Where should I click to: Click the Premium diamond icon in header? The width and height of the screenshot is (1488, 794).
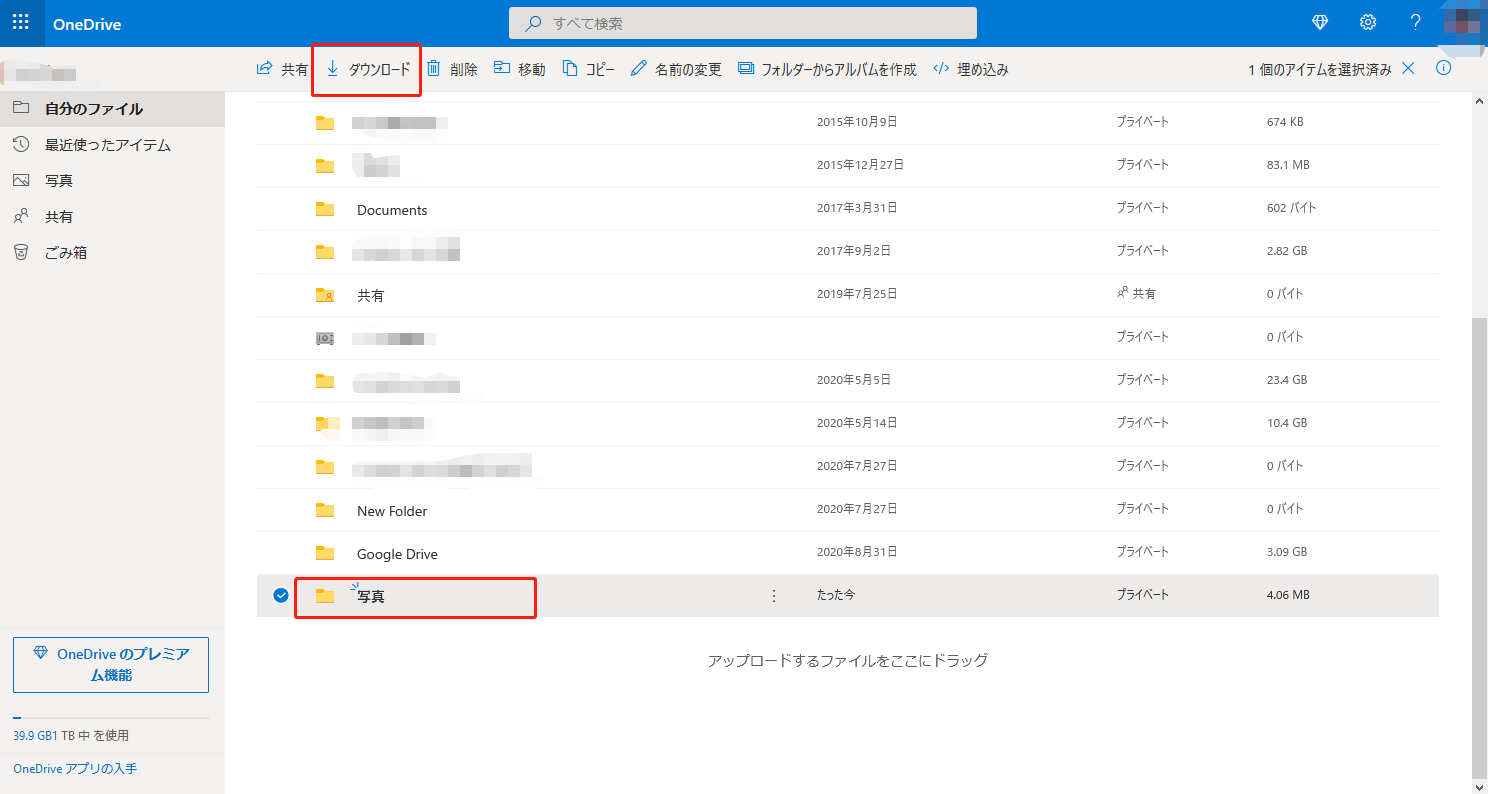pyautogui.click(x=1320, y=23)
